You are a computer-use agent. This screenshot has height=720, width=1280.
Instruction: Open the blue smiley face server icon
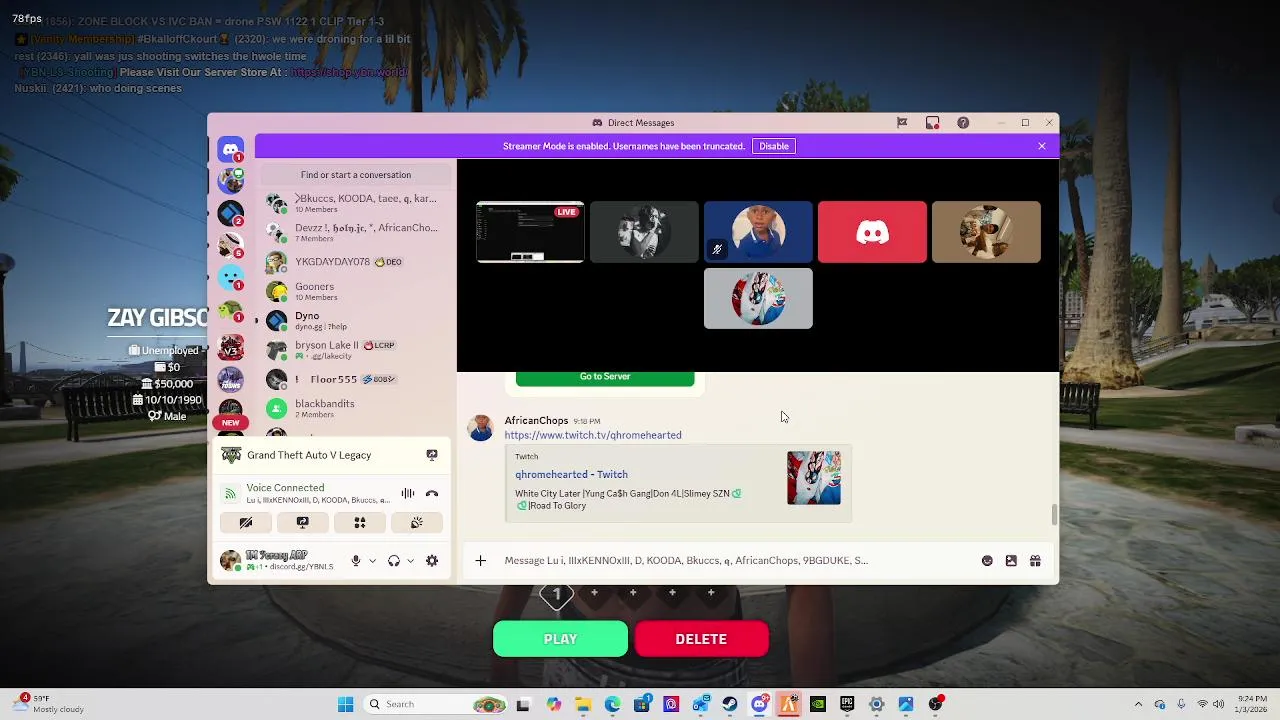tap(231, 277)
